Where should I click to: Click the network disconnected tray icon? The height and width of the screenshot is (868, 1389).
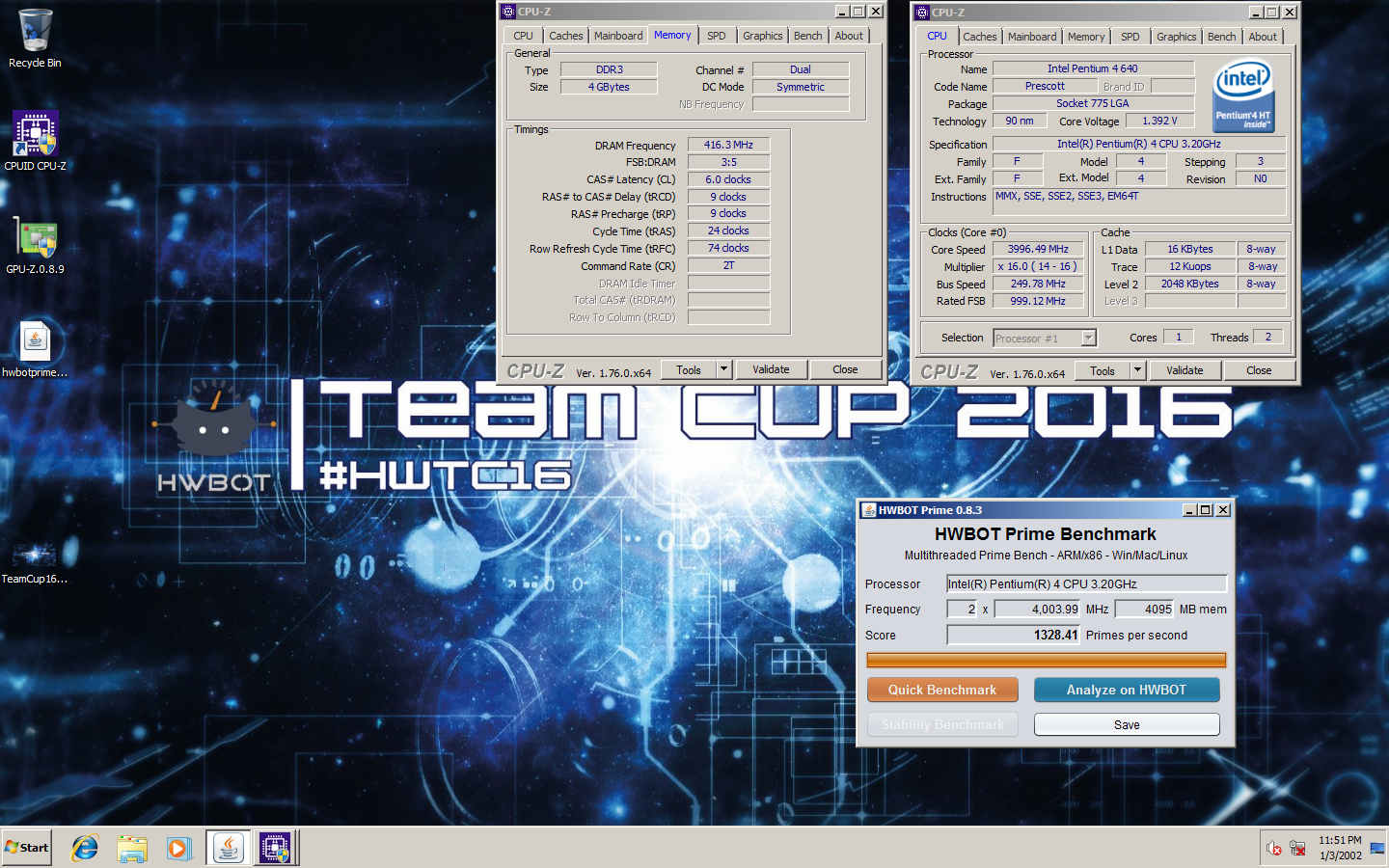coord(1297,849)
